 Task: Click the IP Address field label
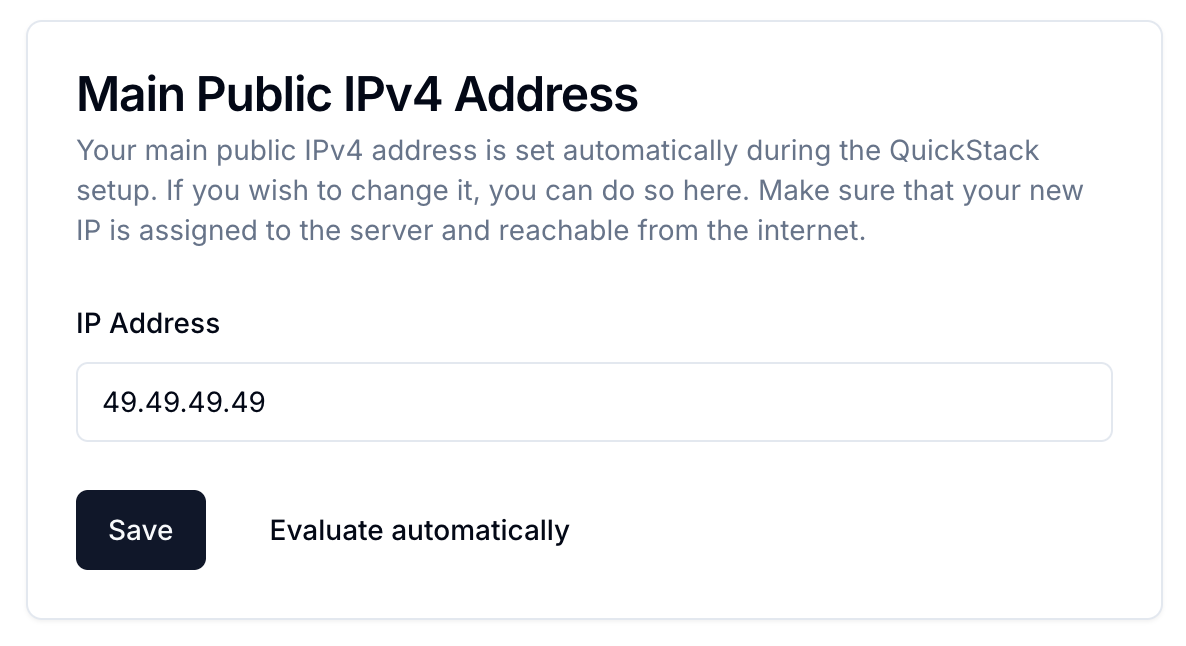coord(148,323)
